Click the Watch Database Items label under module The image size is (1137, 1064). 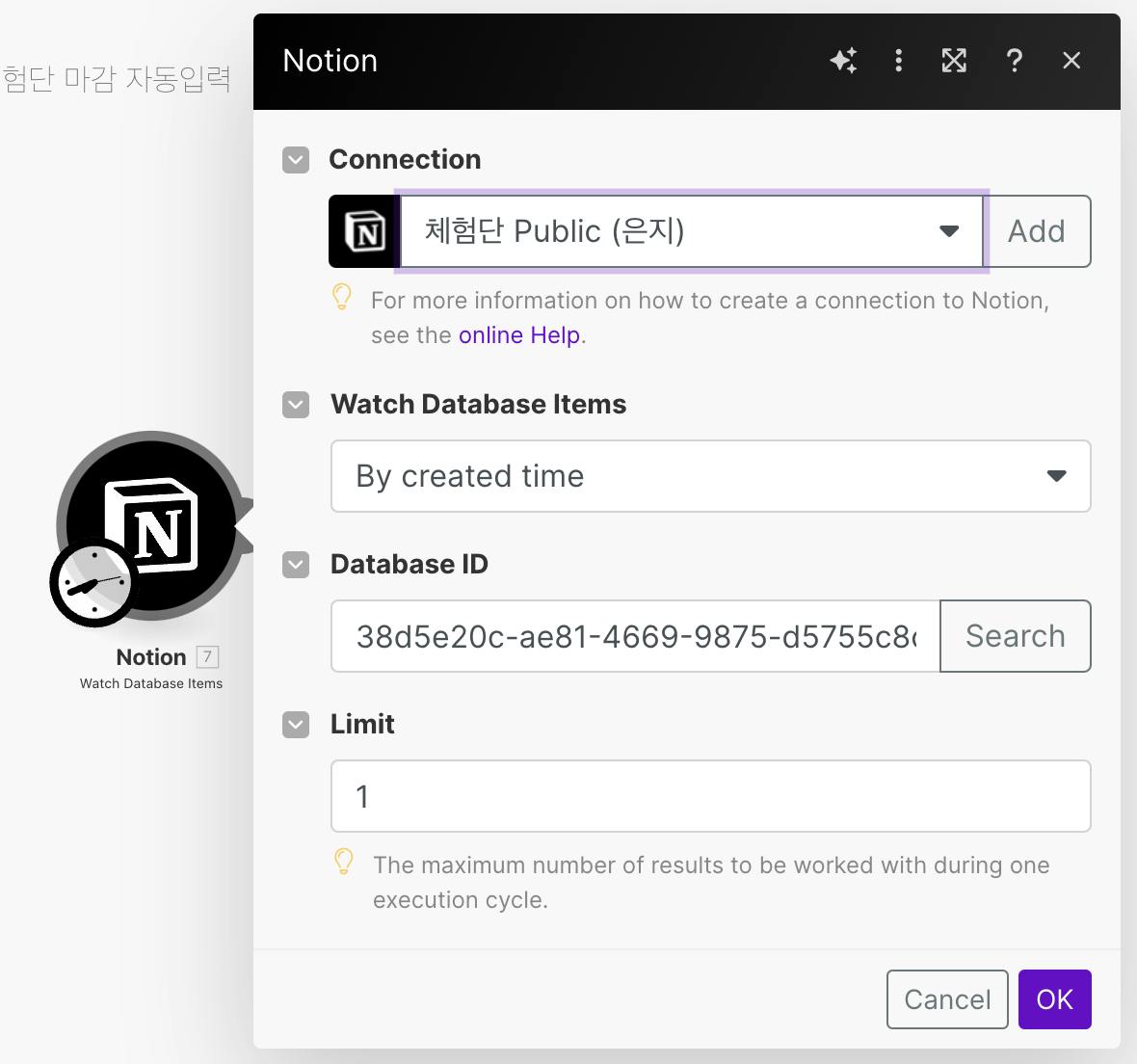tap(151, 683)
